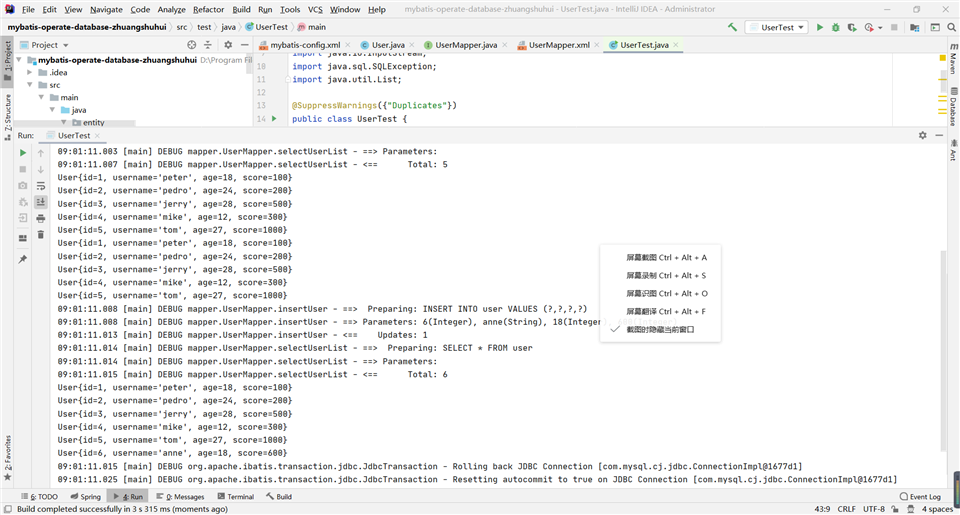Expand the .idea folder

pyautogui.click(x=29, y=72)
